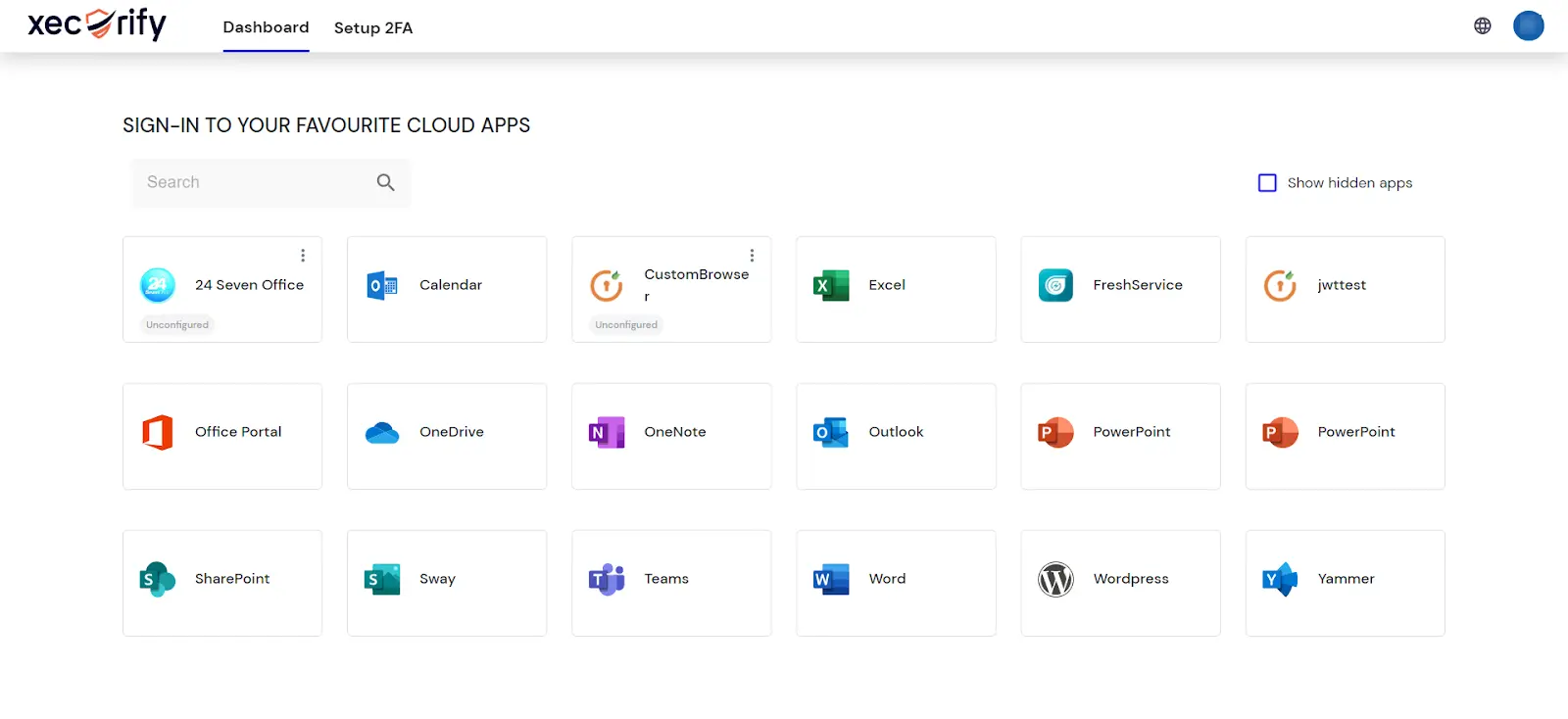This screenshot has width=1568, height=719.
Task: Click the Teams app name
Action: (x=666, y=579)
